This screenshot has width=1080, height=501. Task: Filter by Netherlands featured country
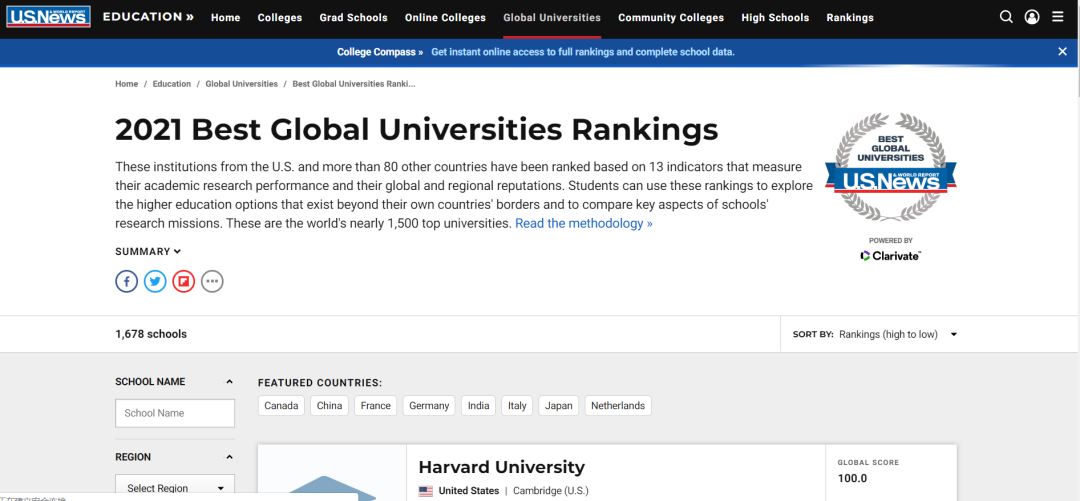[618, 406]
